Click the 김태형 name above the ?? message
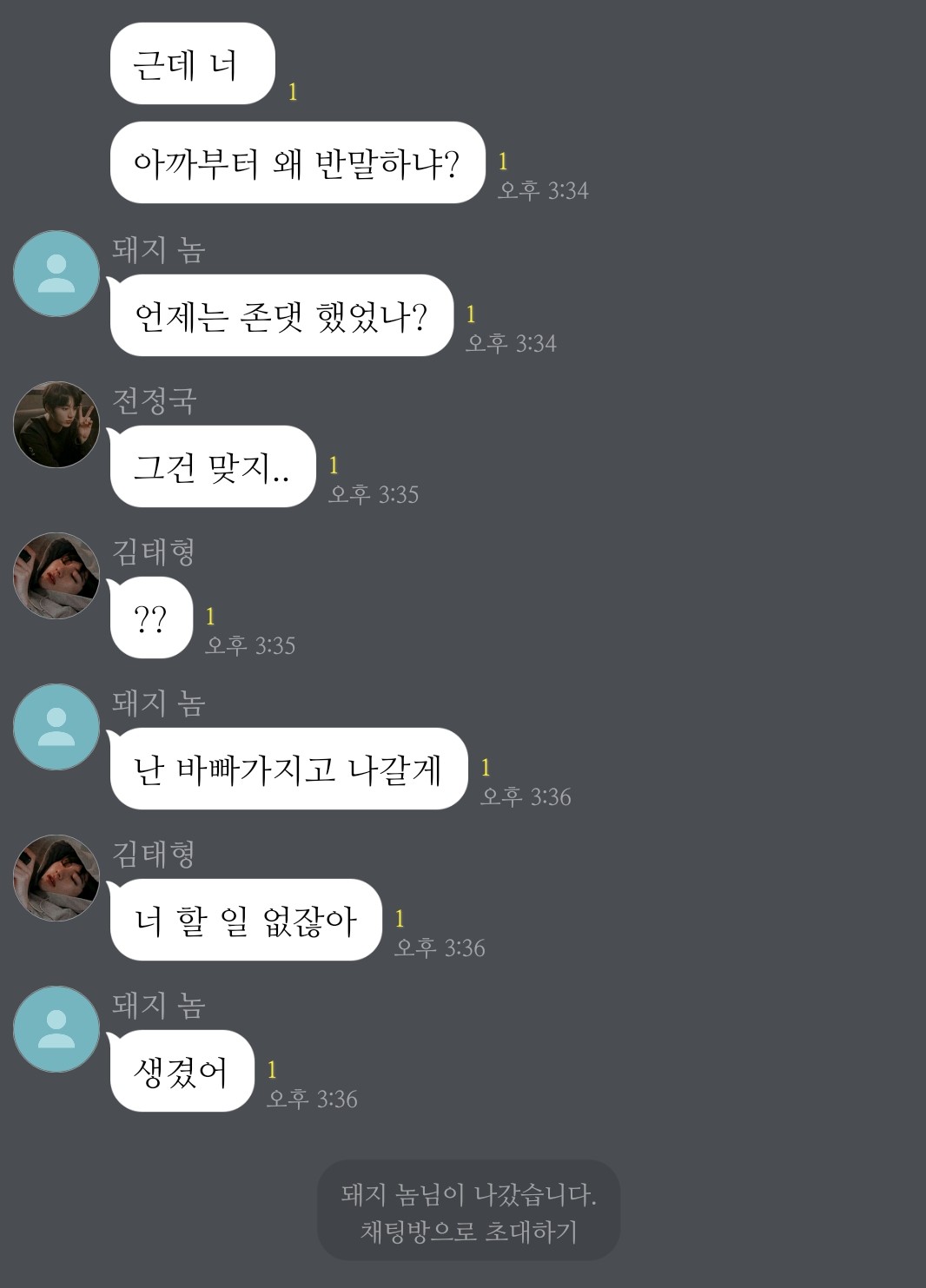This screenshot has width=926, height=1288. coord(154,552)
